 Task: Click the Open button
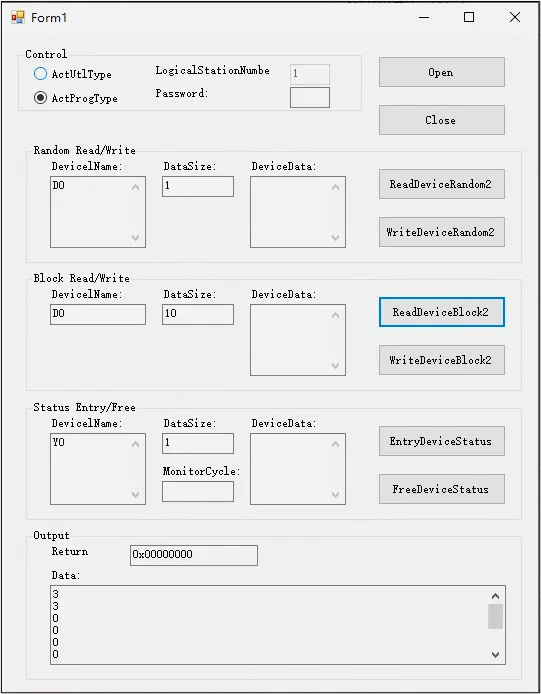point(441,72)
